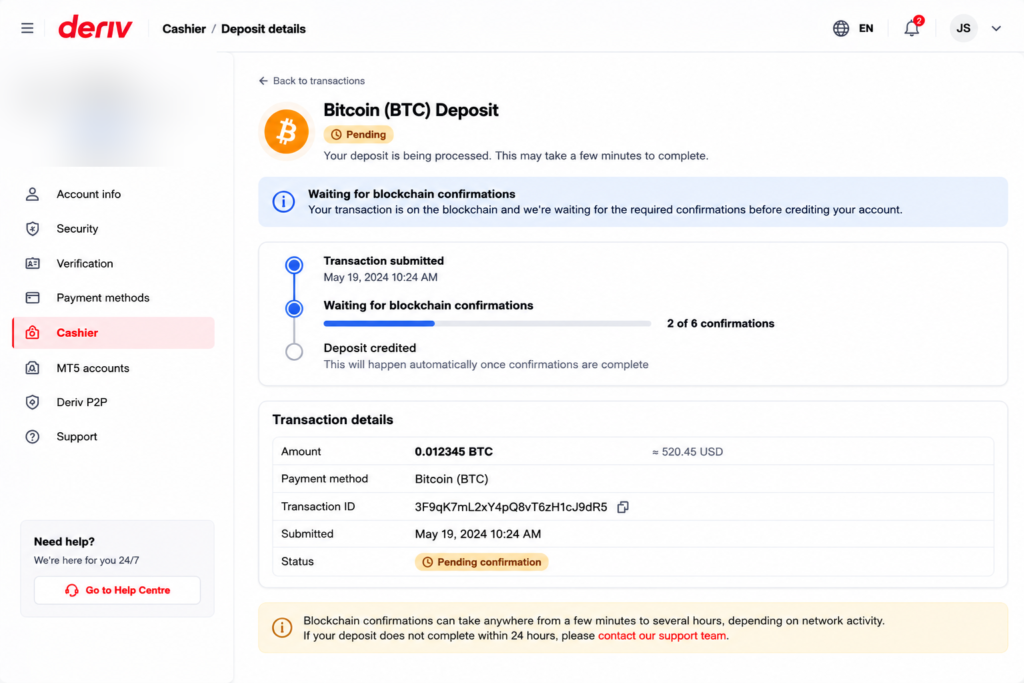Viewport: 1024px width, 683px height.
Task: Click the confirmations progress bar
Action: [487, 323]
